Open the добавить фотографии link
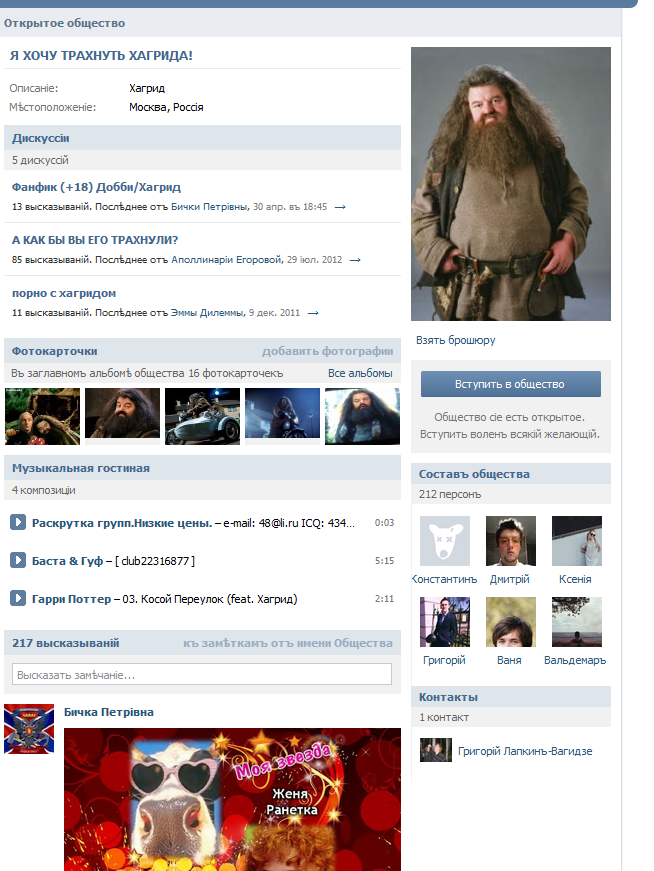The image size is (654, 871). (x=327, y=351)
